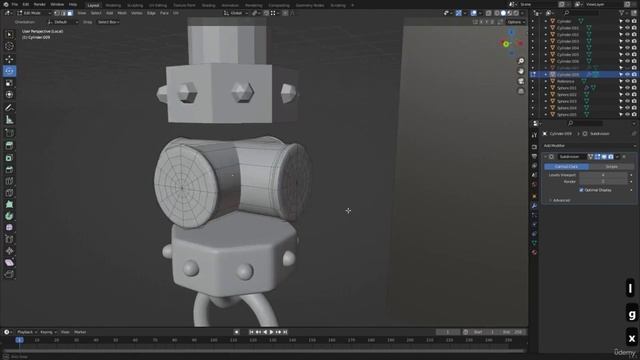
Task: Open Orientation Default dropdown
Action: 63,22
